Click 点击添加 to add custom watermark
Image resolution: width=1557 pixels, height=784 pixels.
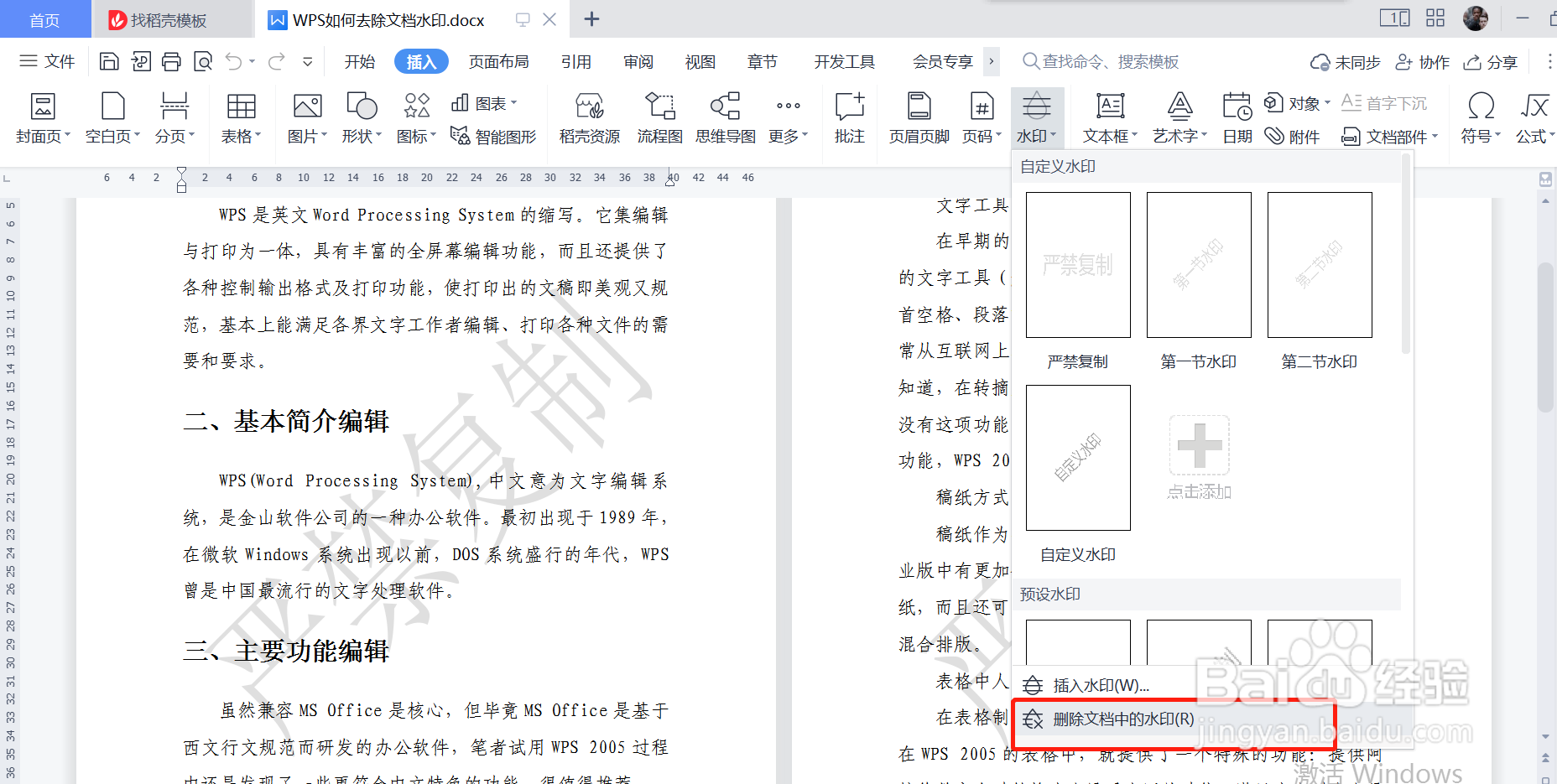1200,457
